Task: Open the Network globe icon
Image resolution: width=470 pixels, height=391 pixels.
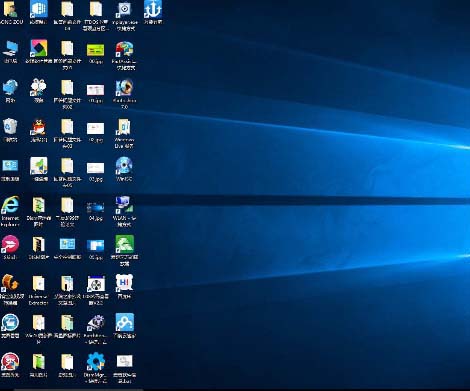Action: click(10, 88)
